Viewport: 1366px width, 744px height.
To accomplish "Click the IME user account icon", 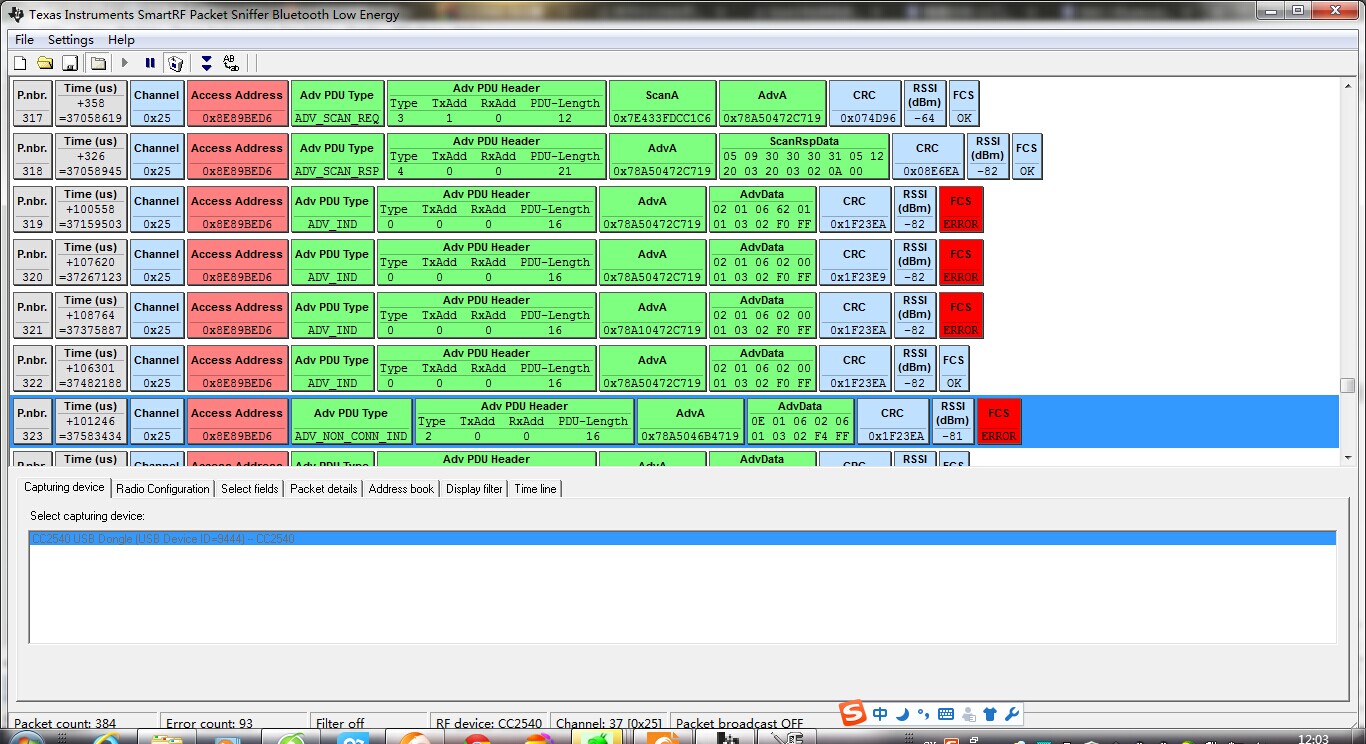I will point(968,714).
